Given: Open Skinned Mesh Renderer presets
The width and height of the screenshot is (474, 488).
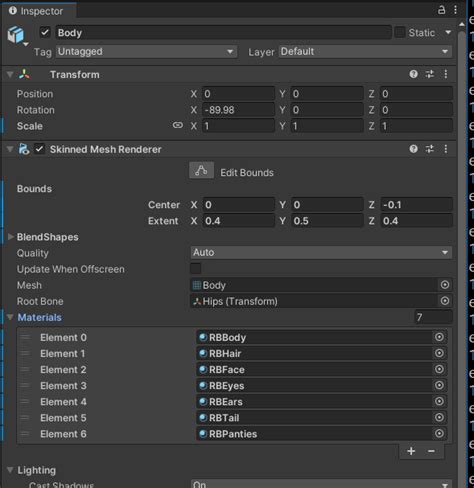Looking at the screenshot, I should [x=430, y=149].
